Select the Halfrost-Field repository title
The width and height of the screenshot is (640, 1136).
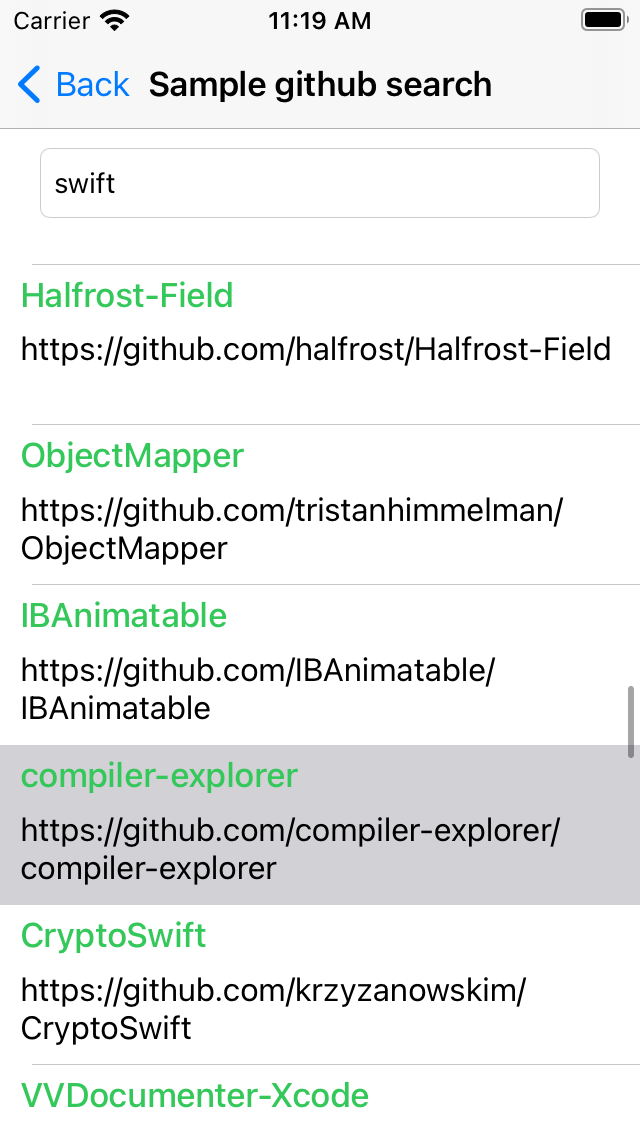(x=127, y=296)
